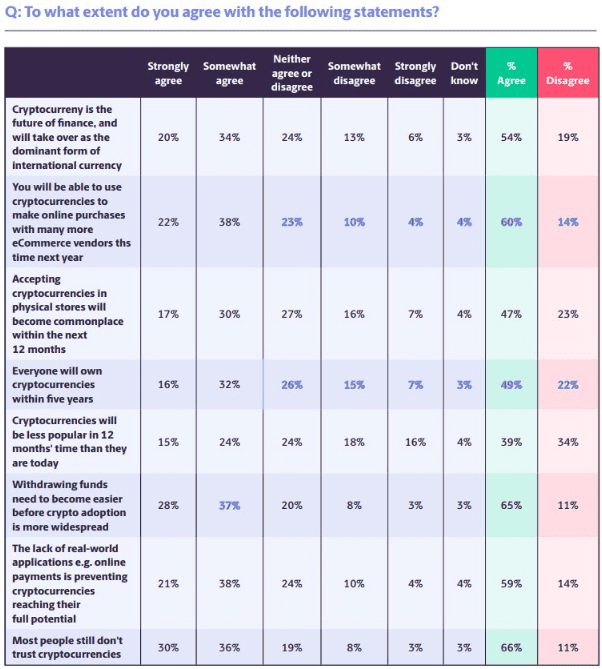
Task: Select the 'Strongly agree' column header
Action: [x=168, y=73]
